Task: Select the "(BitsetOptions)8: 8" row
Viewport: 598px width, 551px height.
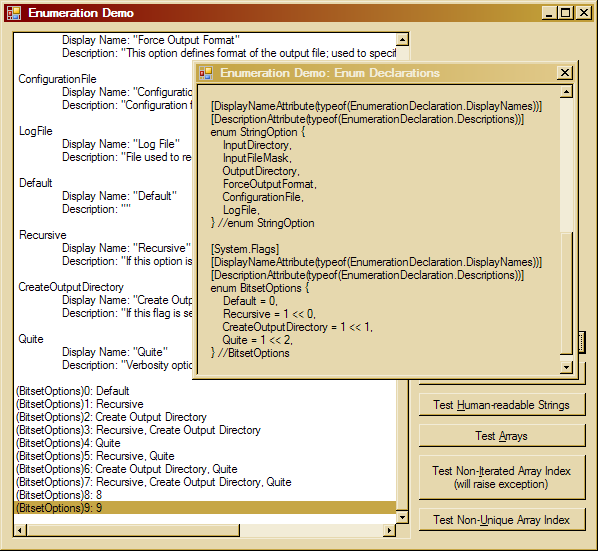Action: point(206,495)
